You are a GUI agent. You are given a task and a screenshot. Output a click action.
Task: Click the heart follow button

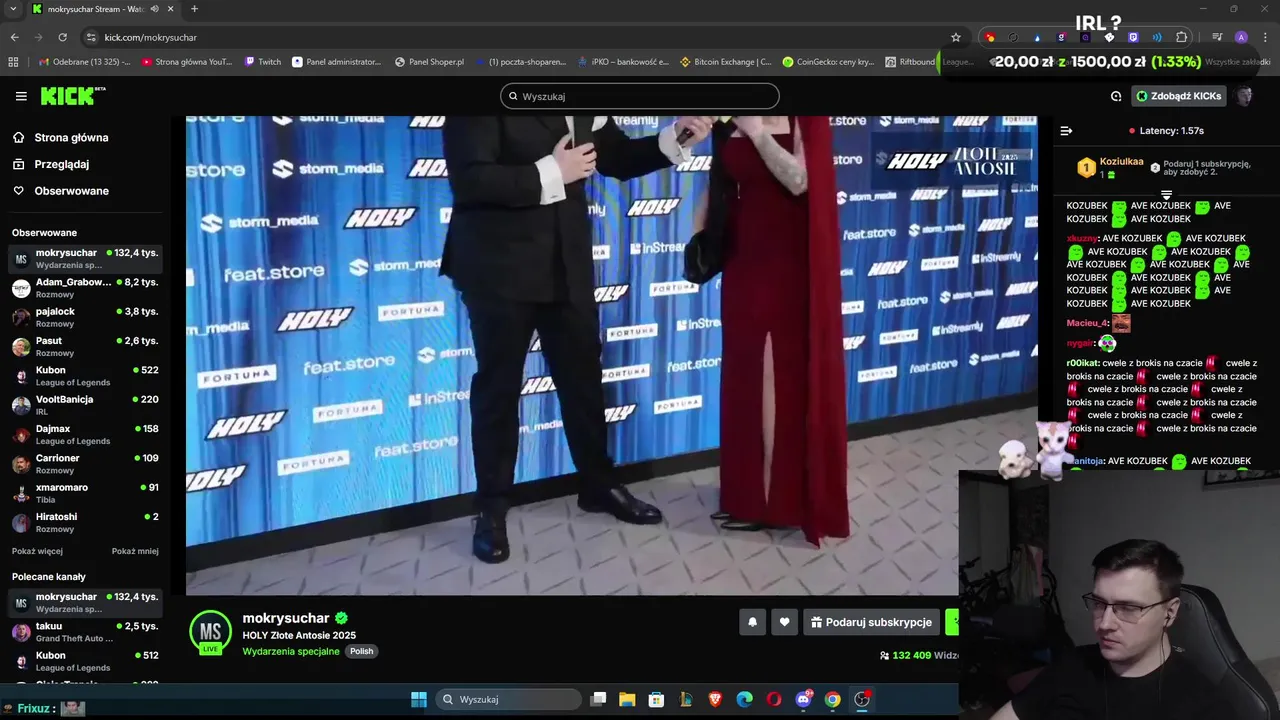point(784,622)
